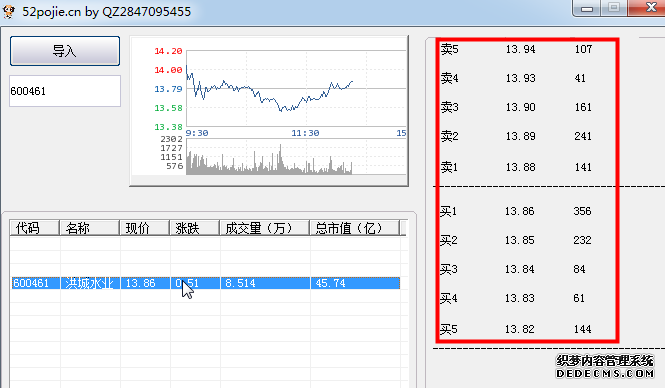Click the sell price 13.88

click(x=521, y=167)
